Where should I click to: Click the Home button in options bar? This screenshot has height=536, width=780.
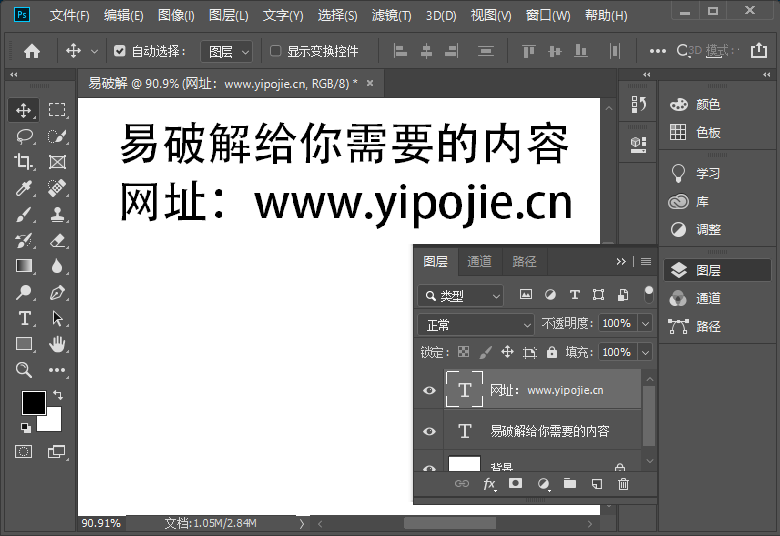32,51
